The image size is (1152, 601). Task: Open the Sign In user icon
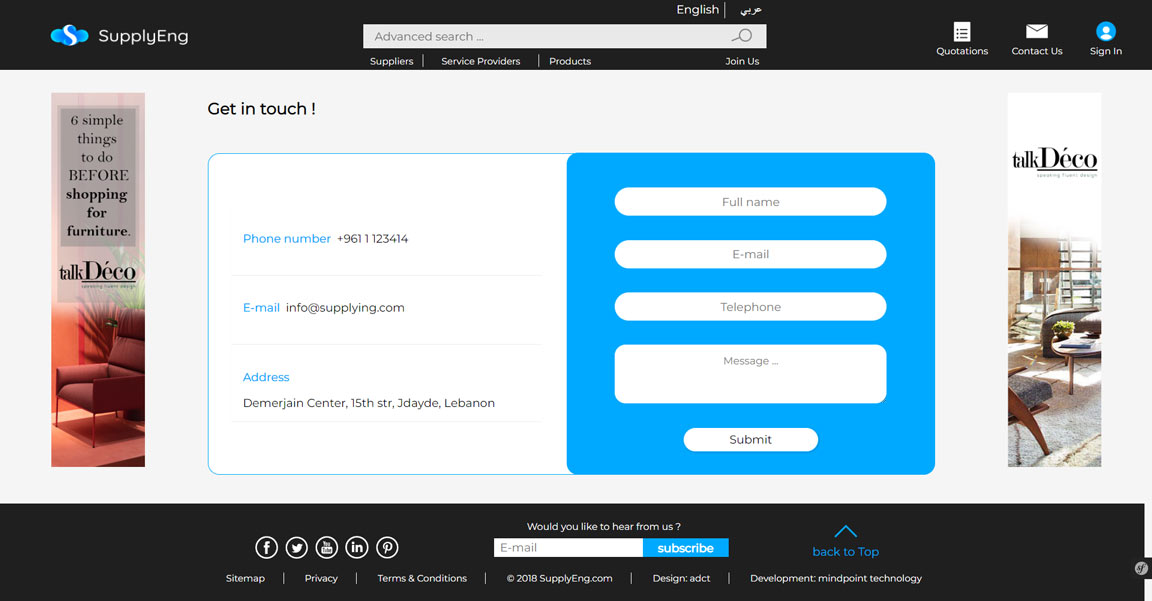1105,32
